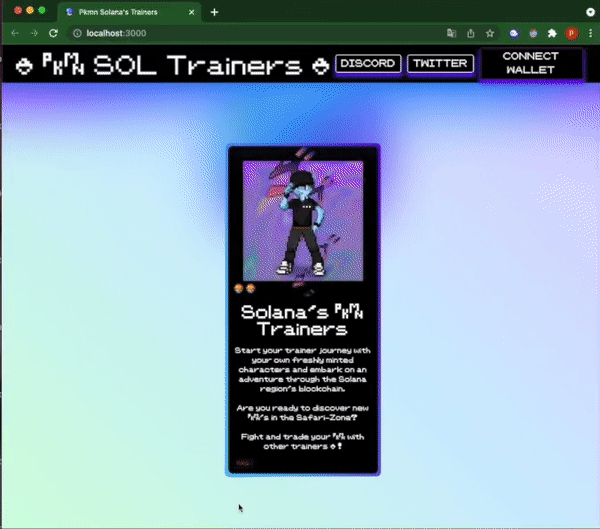The image size is (600, 529).
Task: Open the tab search dropdown arrow
Action: [x=590, y=12]
